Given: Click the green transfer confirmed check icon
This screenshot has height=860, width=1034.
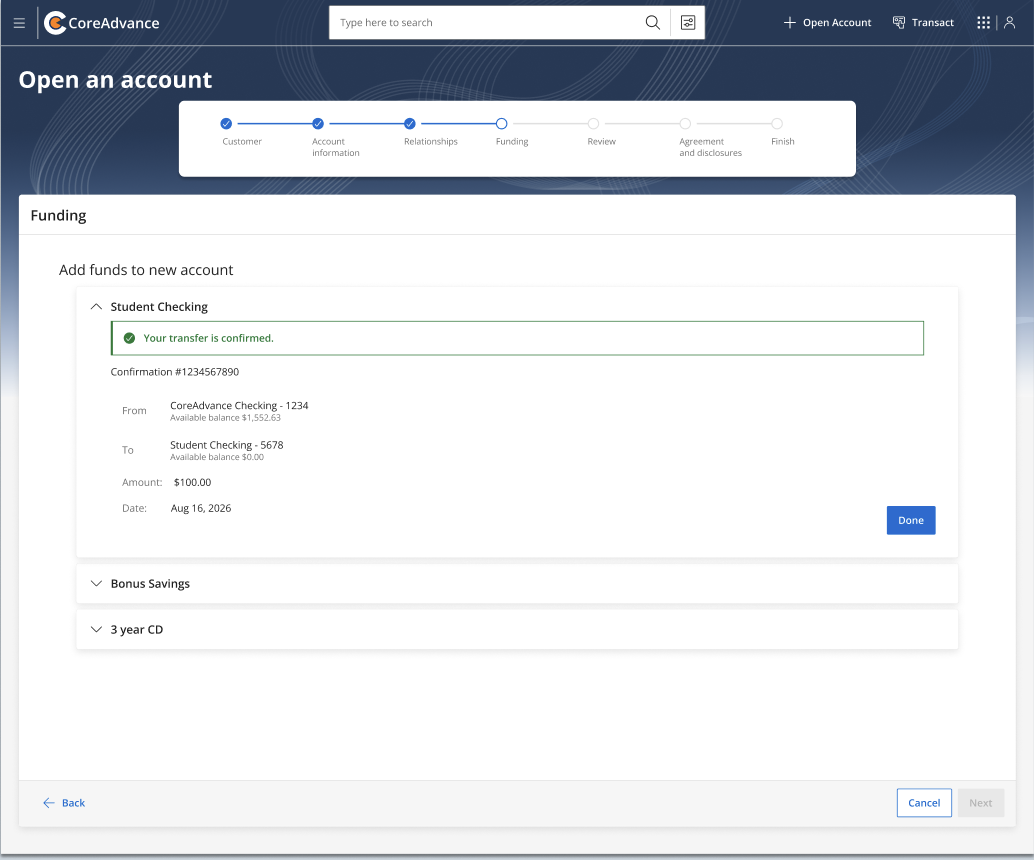Looking at the screenshot, I should coord(129,338).
